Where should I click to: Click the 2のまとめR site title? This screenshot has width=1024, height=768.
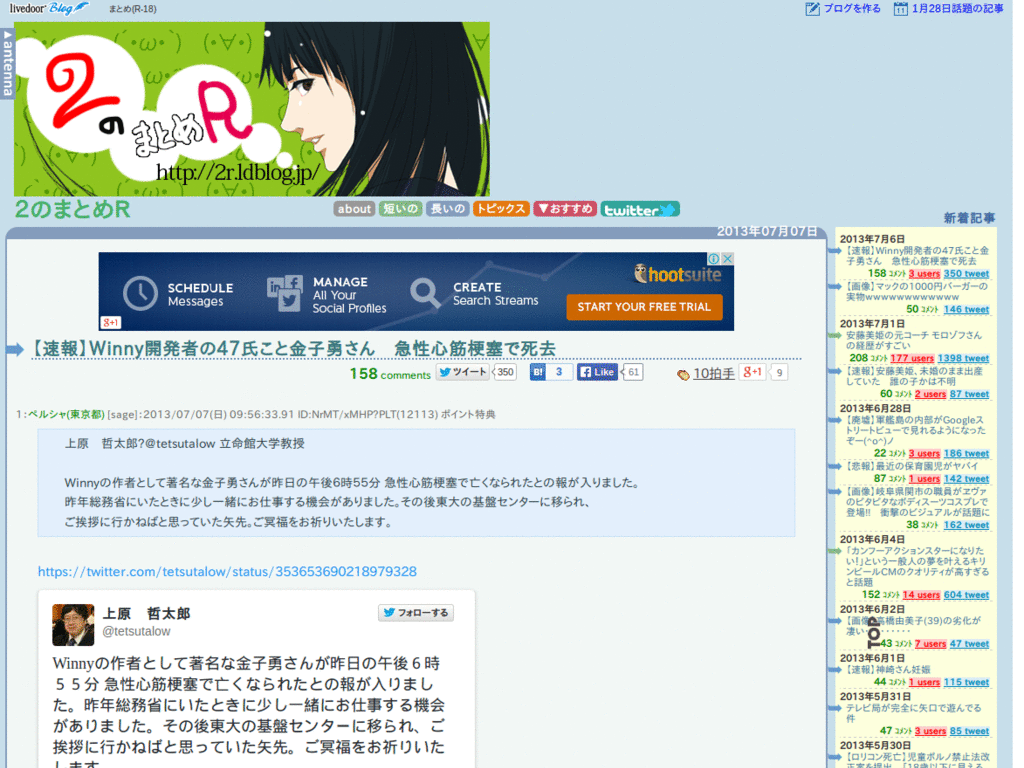pos(72,210)
